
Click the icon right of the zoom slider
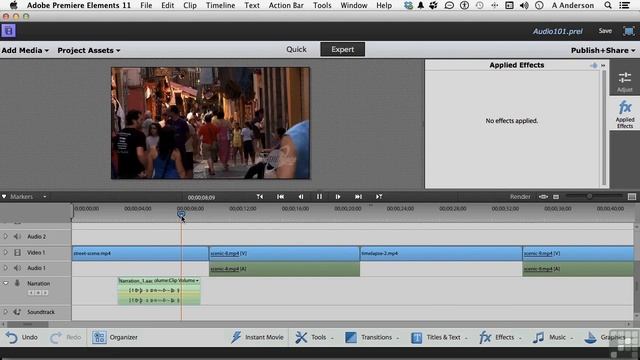coord(632,197)
